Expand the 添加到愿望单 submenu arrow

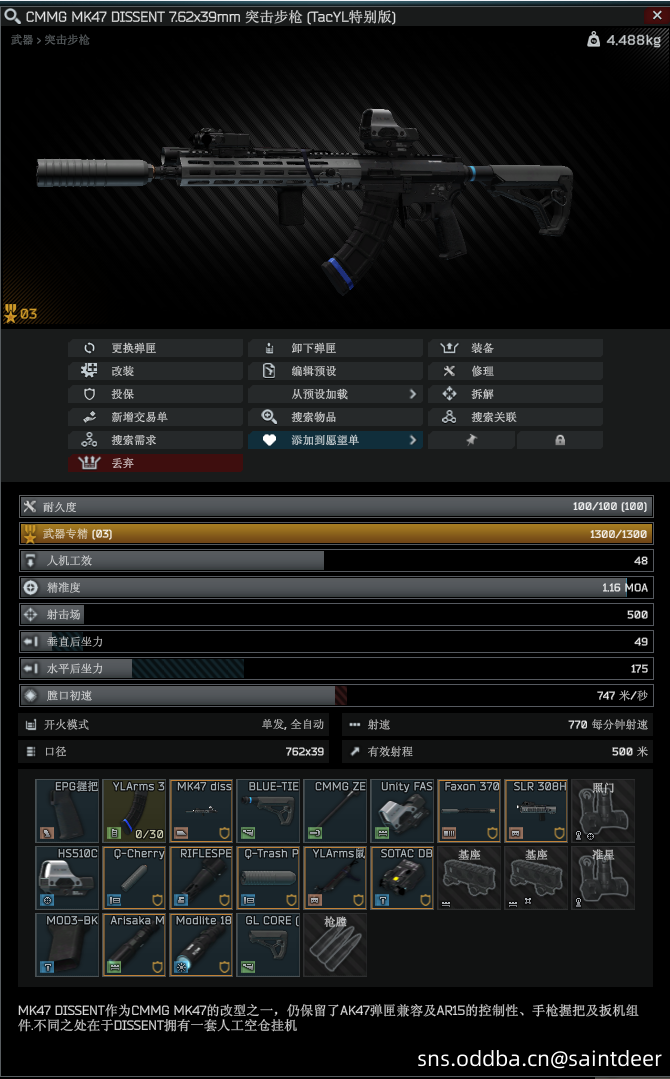(x=413, y=440)
